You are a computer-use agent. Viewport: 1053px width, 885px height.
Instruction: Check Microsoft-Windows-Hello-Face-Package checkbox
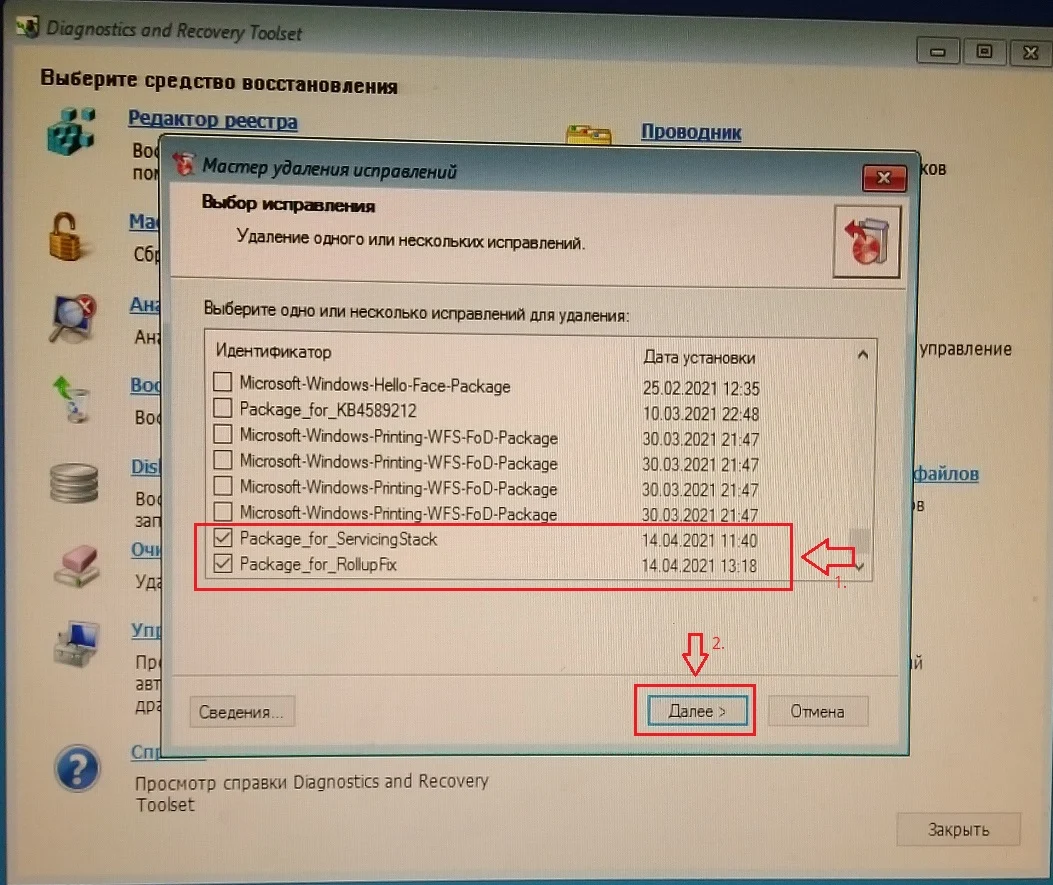(222, 382)
